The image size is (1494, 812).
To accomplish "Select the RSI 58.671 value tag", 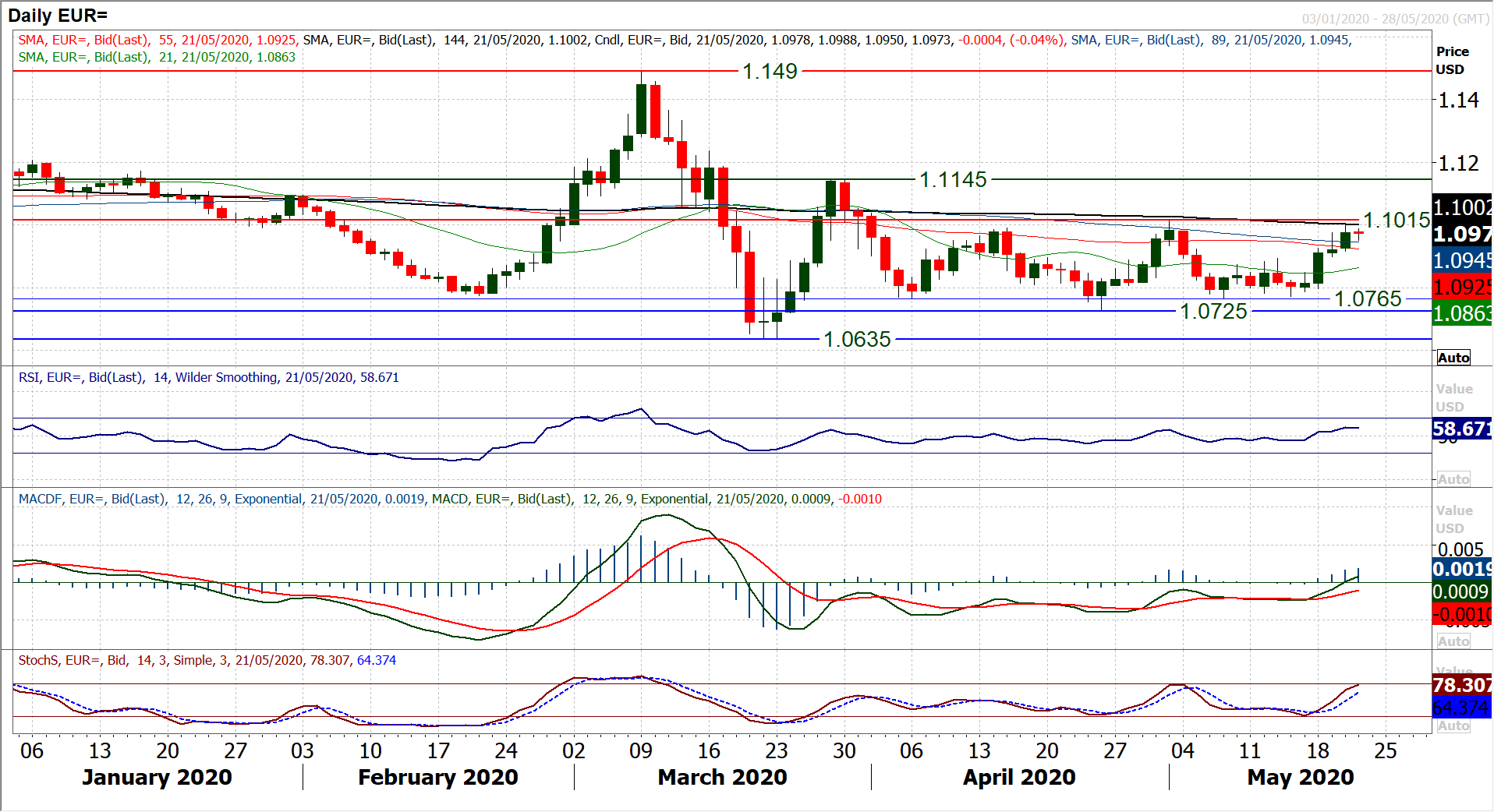I will coord(1462,429).
